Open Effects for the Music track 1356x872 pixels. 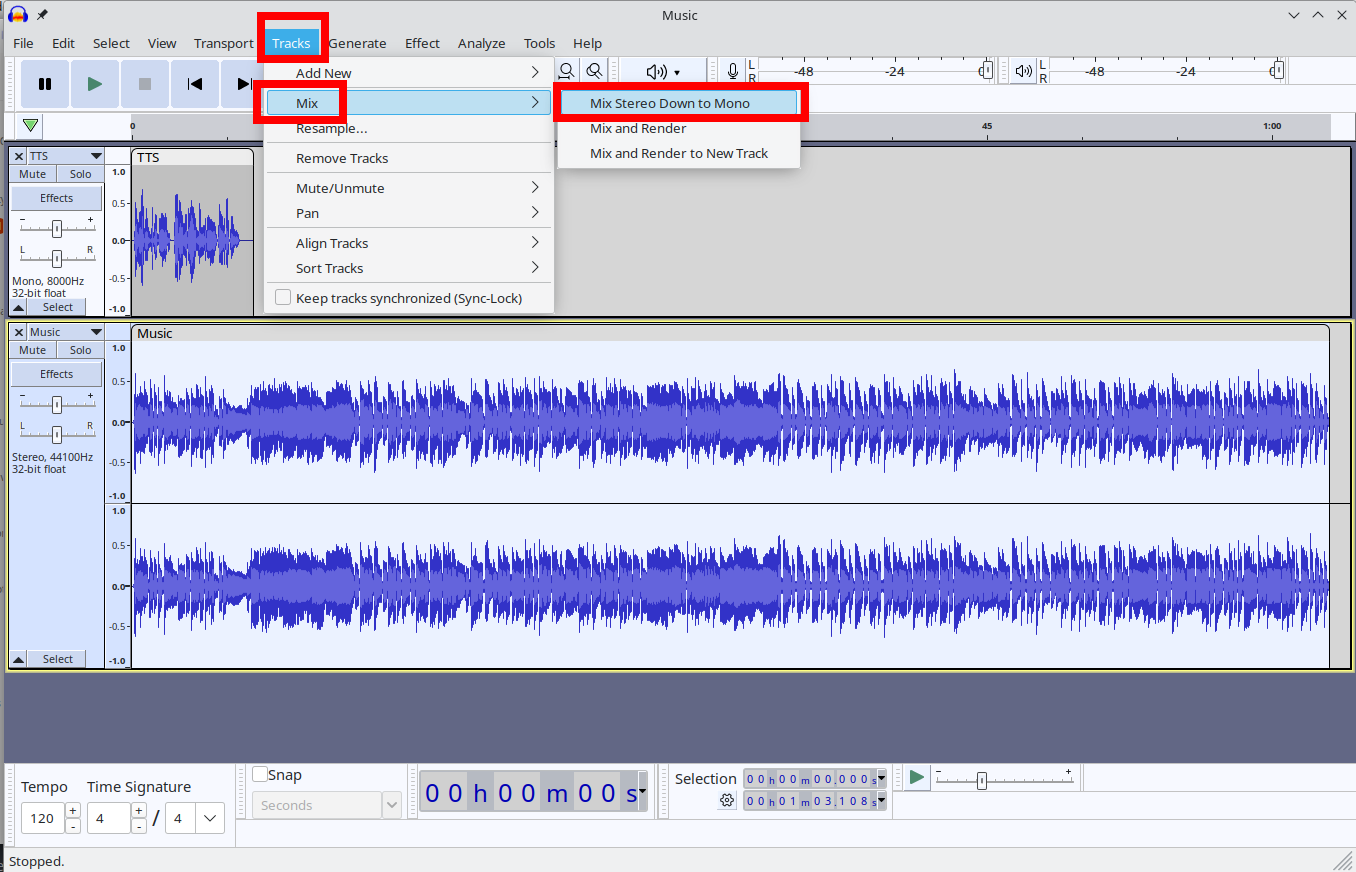tap(56, 374)
